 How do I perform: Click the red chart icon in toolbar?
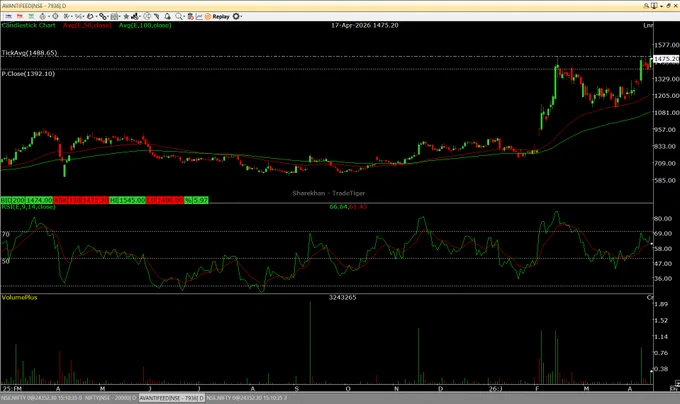coord(20,16)
